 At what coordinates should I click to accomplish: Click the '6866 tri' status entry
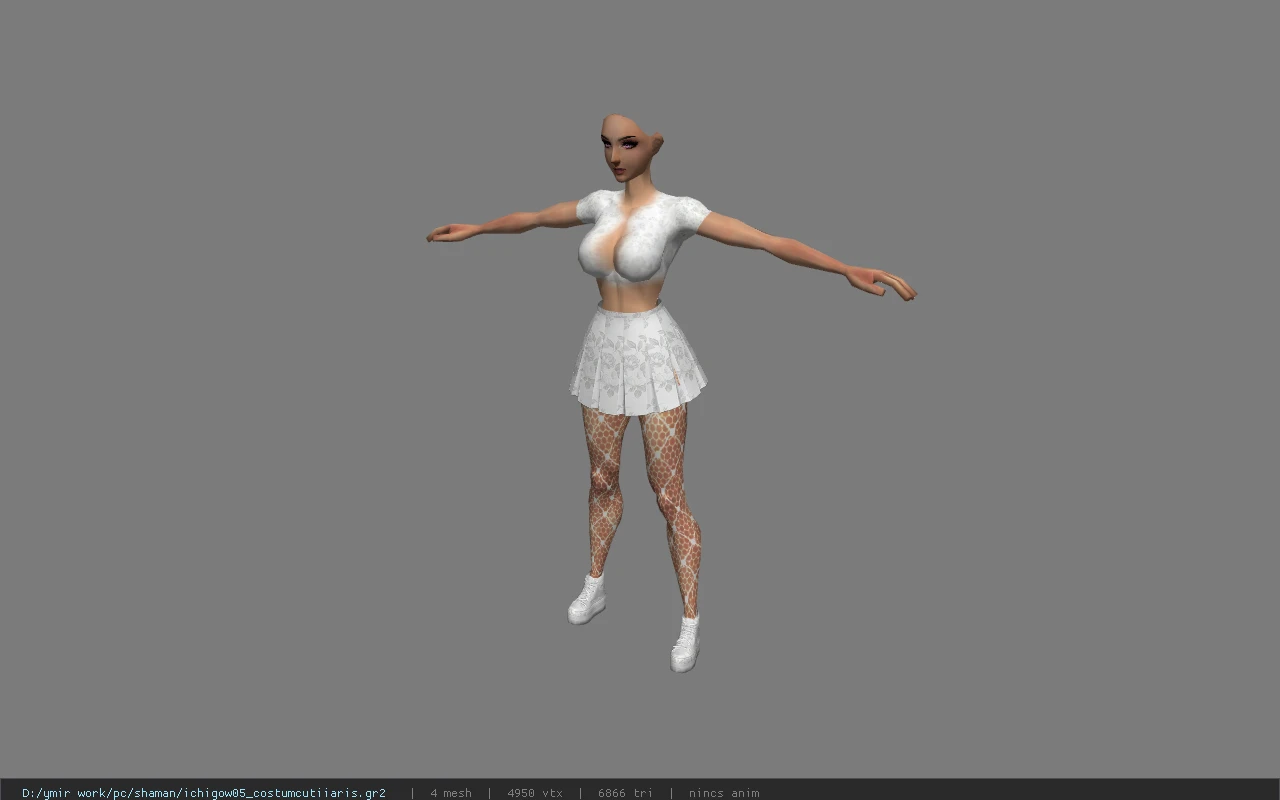(x=625, y=793)
